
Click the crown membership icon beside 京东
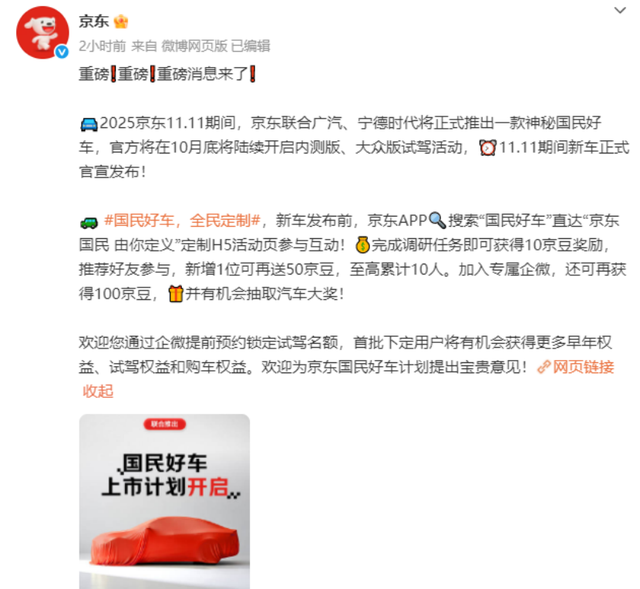click(x=121, y=22)
